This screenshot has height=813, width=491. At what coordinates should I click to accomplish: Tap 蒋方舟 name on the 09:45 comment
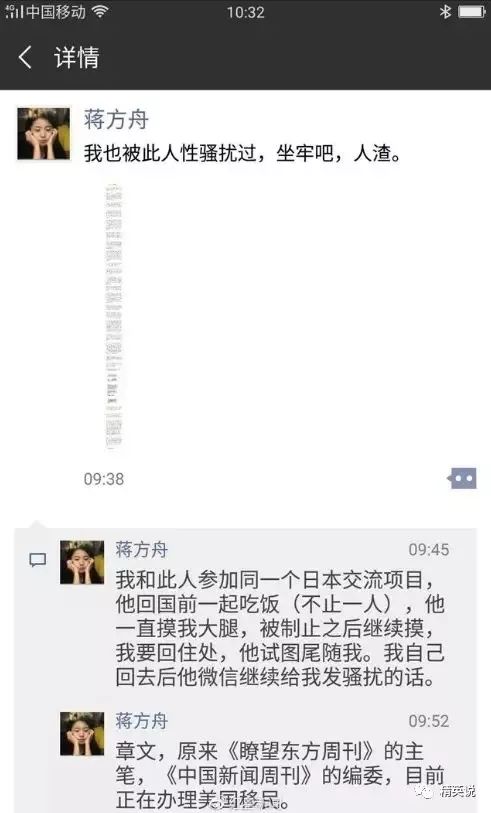(x=142, y=549)
